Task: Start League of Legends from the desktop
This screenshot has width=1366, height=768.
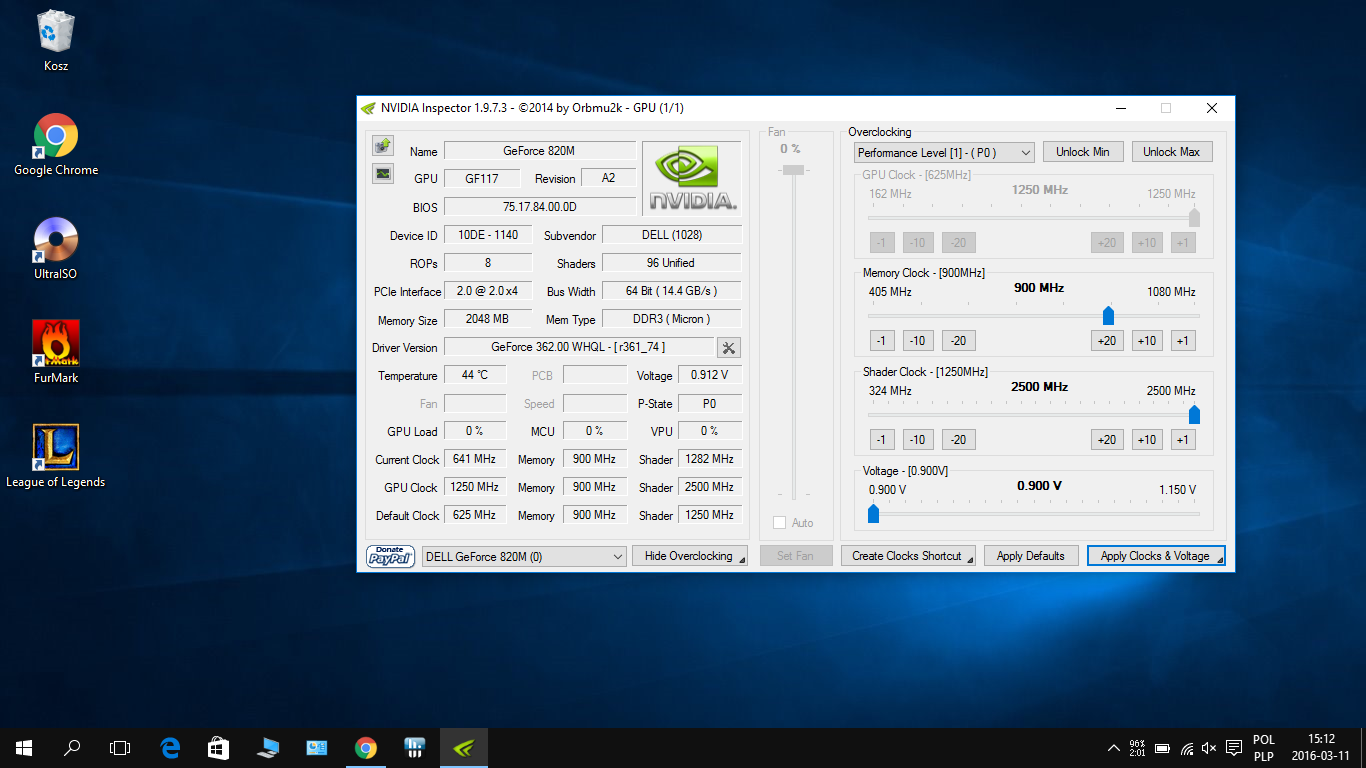Action: pyautogui.click(x=56, y=457)
